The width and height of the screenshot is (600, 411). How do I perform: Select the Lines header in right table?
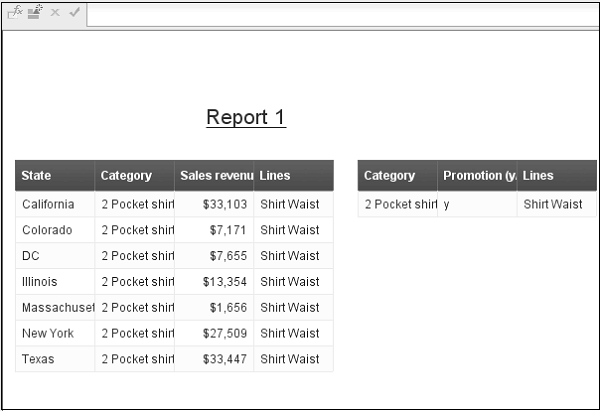(556, 175)
